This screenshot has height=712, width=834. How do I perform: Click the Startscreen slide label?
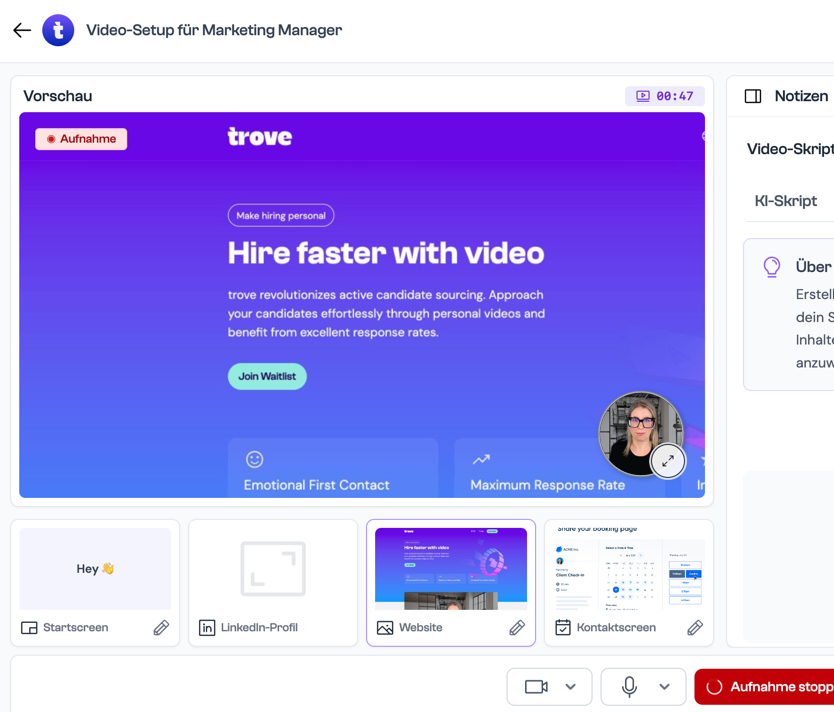click(76, 628)
